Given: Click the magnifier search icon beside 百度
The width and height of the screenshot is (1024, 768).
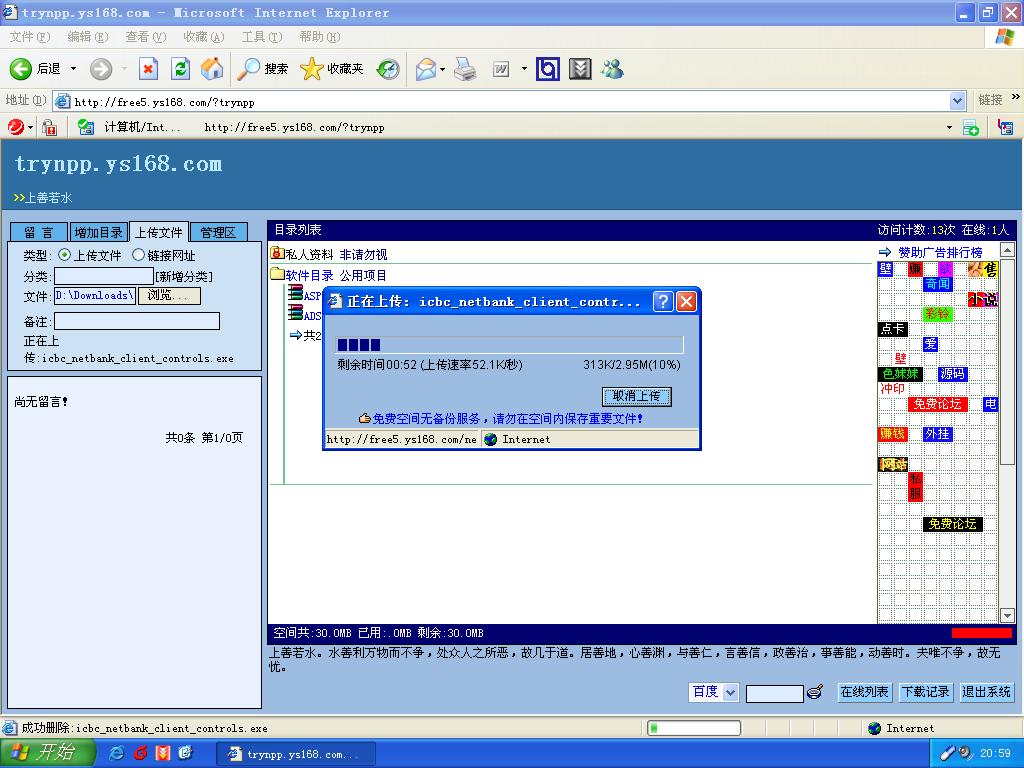Looking at the screenshot, I should 815,692.
